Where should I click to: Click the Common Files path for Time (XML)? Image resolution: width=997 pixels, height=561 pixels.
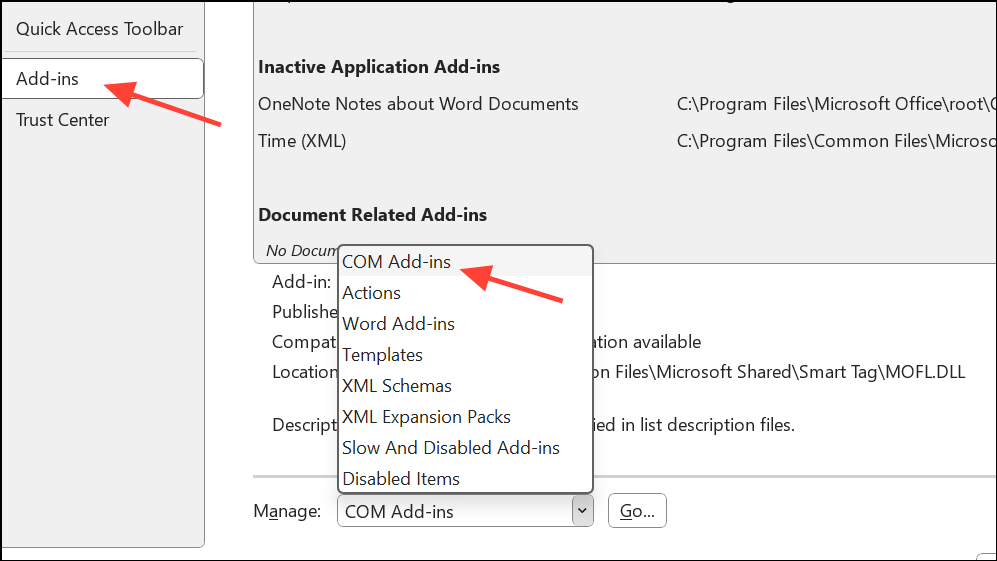(x=835, y=141)
